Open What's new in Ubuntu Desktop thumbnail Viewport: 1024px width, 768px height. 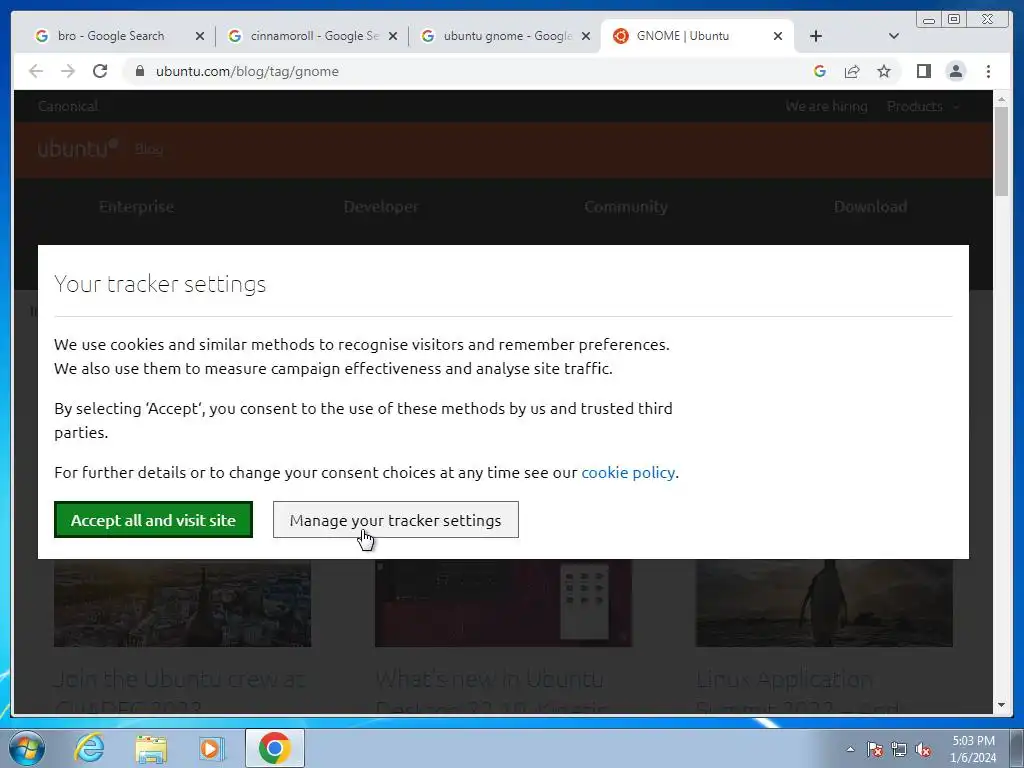(x=503, y=603)
